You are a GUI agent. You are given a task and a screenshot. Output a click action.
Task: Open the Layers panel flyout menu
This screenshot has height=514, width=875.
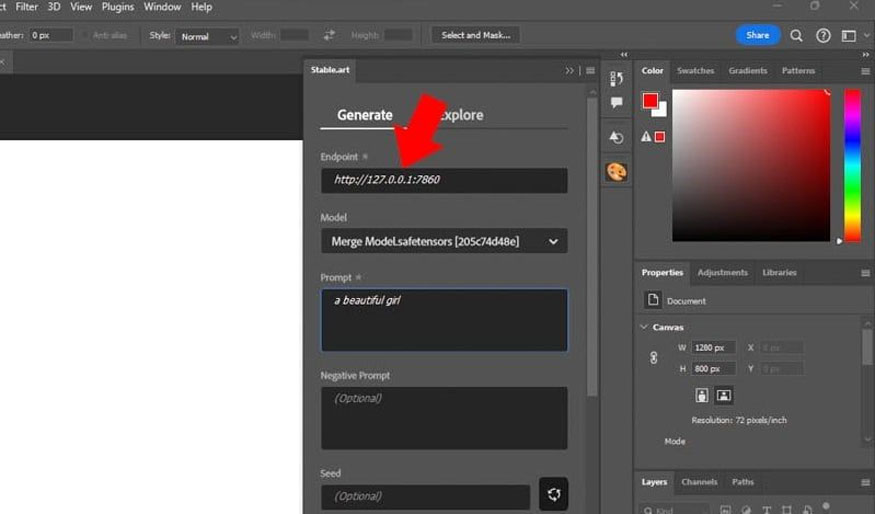(x=865, y=482)
